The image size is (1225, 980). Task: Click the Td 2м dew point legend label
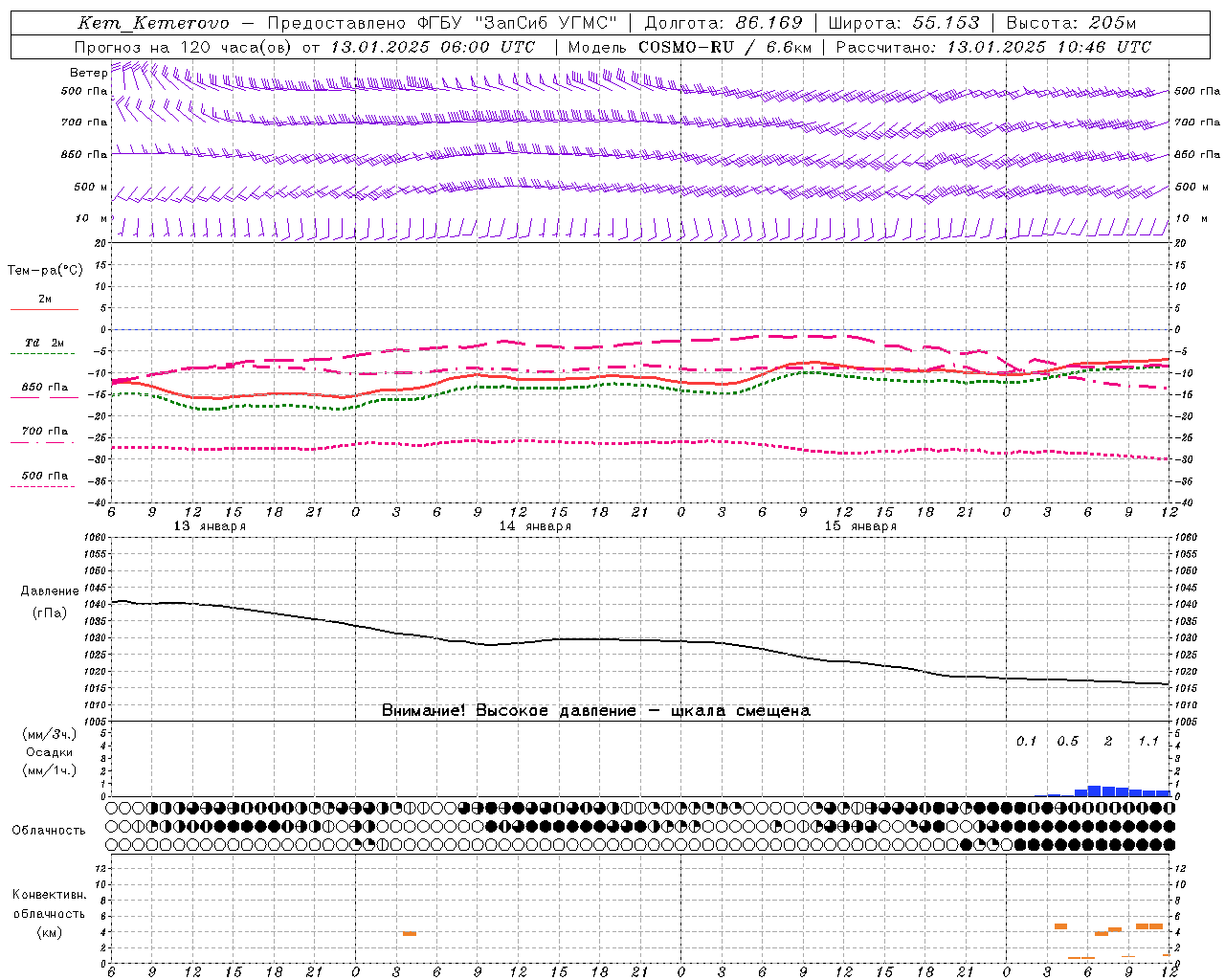pyautogui.click(x=45, y=343)
